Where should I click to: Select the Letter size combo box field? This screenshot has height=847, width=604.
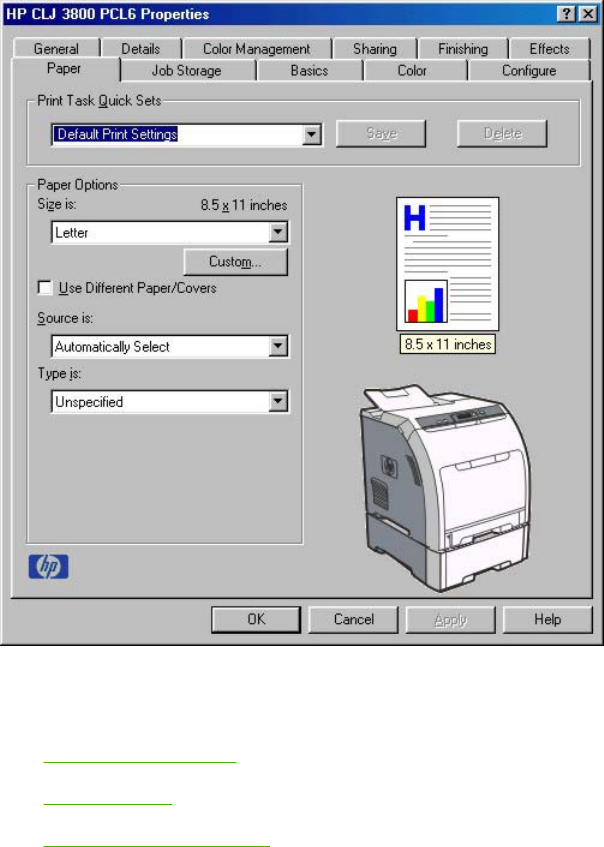click(x=170, y=232)
